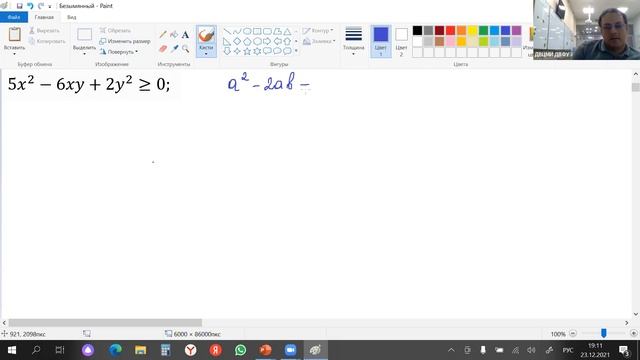Open File Explorer from taskbar
The width and height of the screenshot is (640, 360).
(x=140, y=350)
